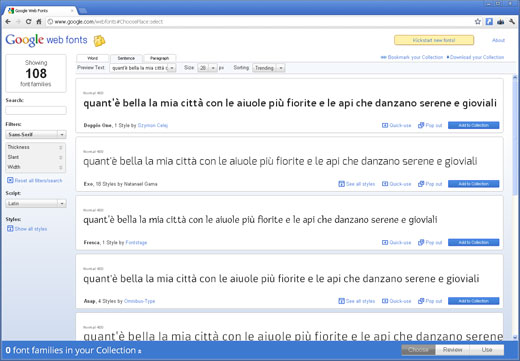Click Bookmark your Collection
The width and height of the screenshot is (520, 361).
pyautogui.click(x=412, y=57)
